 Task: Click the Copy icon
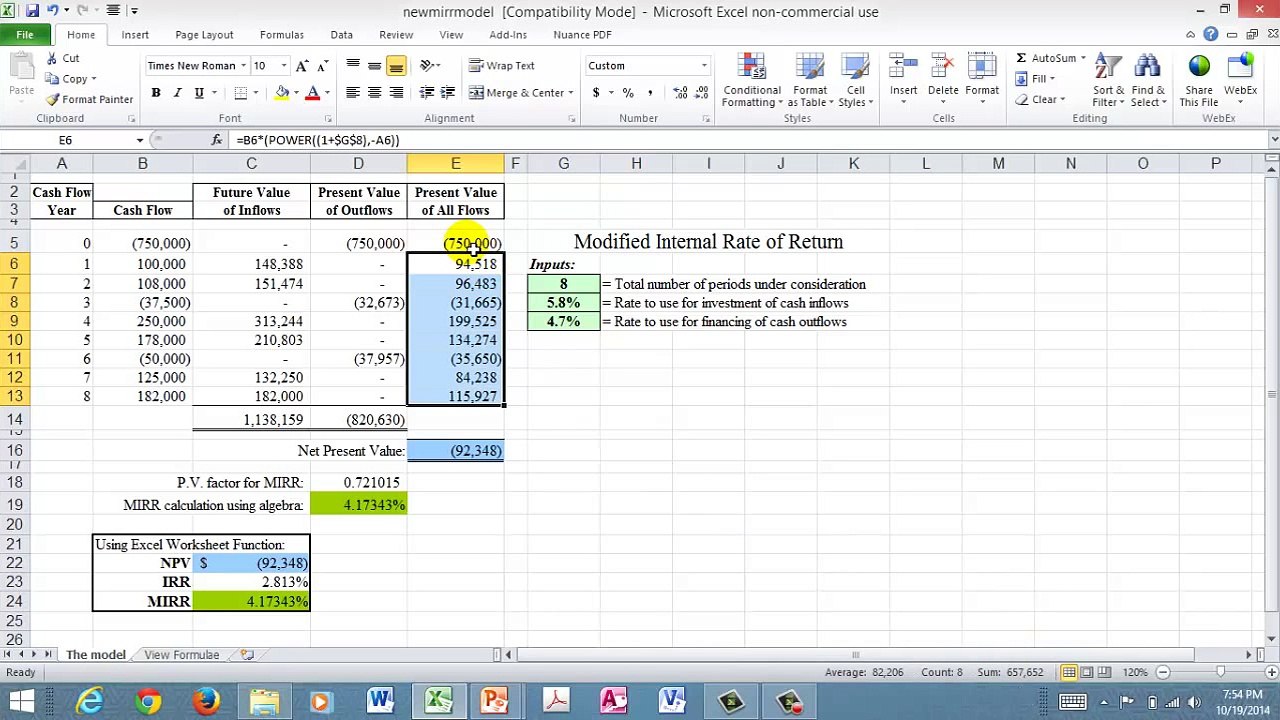(x=53, y=79)
